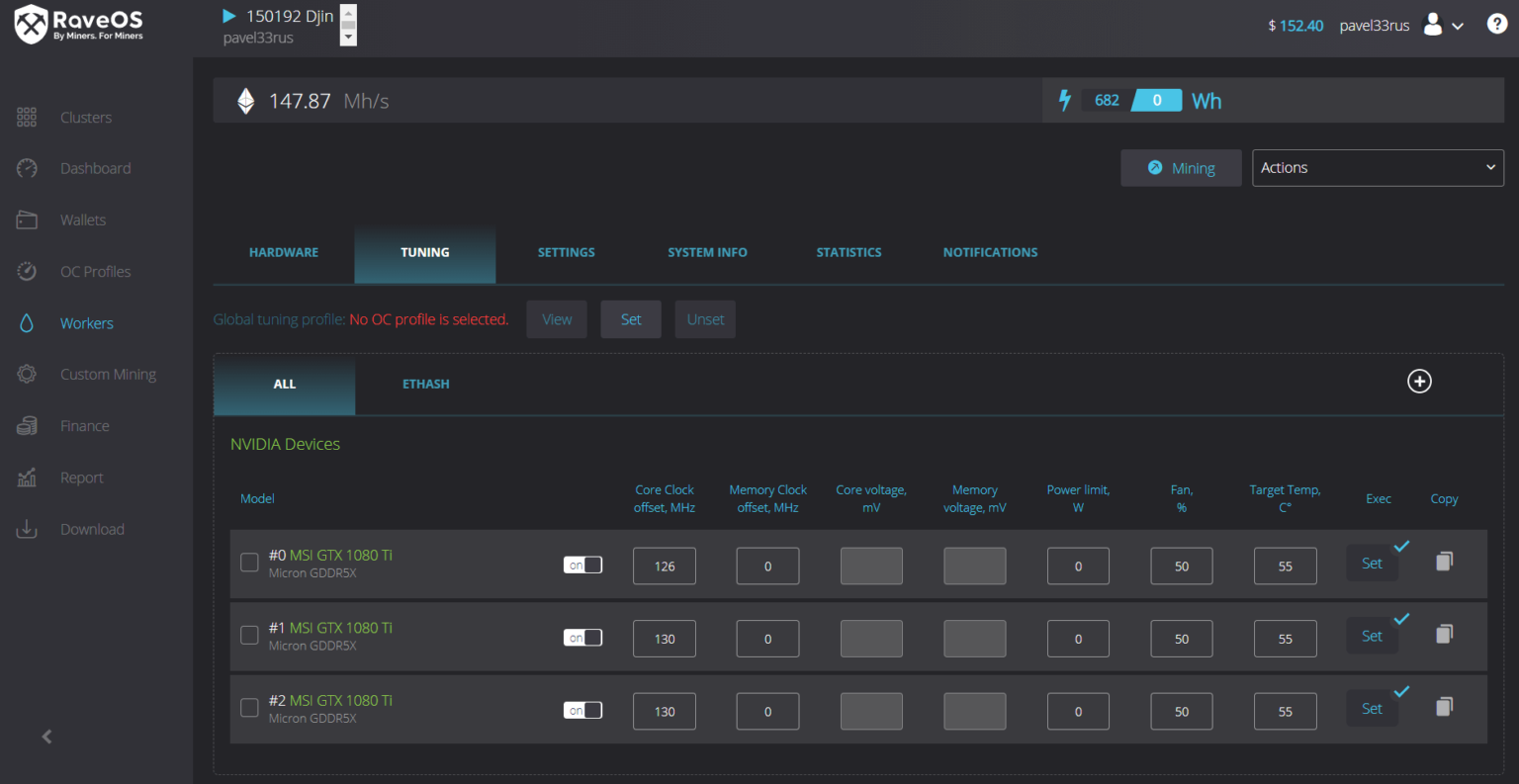Edit core clock offset field for GPU #1

coord(665,639)
